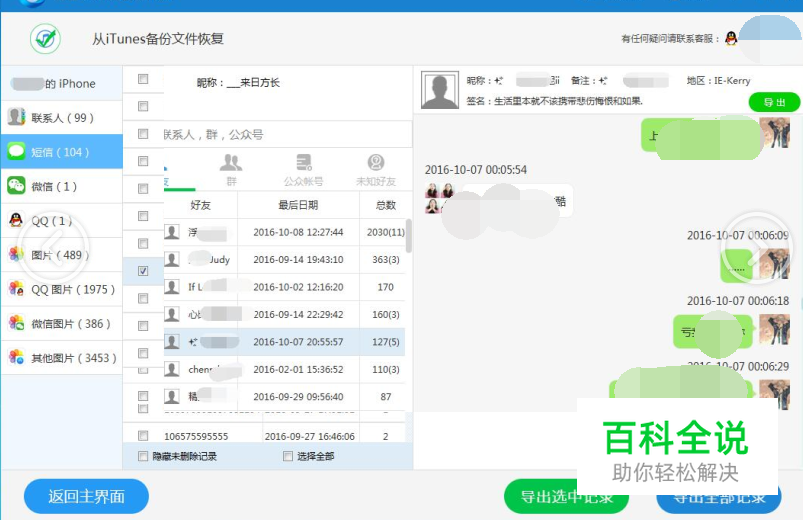Switch to the 公众帐号 tab
803x520 pixels.
pyautogui.click(x=304, y=171)
